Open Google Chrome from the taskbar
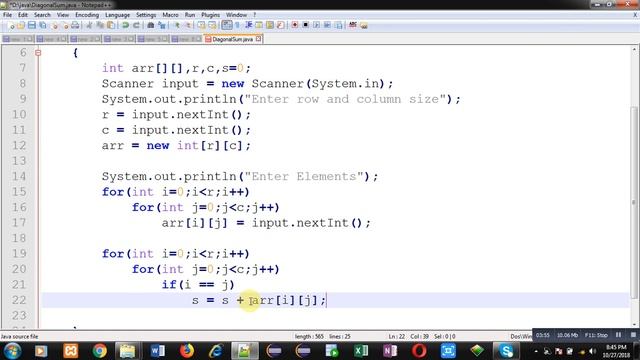Screen dimensions: 640x360 pyautogui.click(x=99, y=351)
